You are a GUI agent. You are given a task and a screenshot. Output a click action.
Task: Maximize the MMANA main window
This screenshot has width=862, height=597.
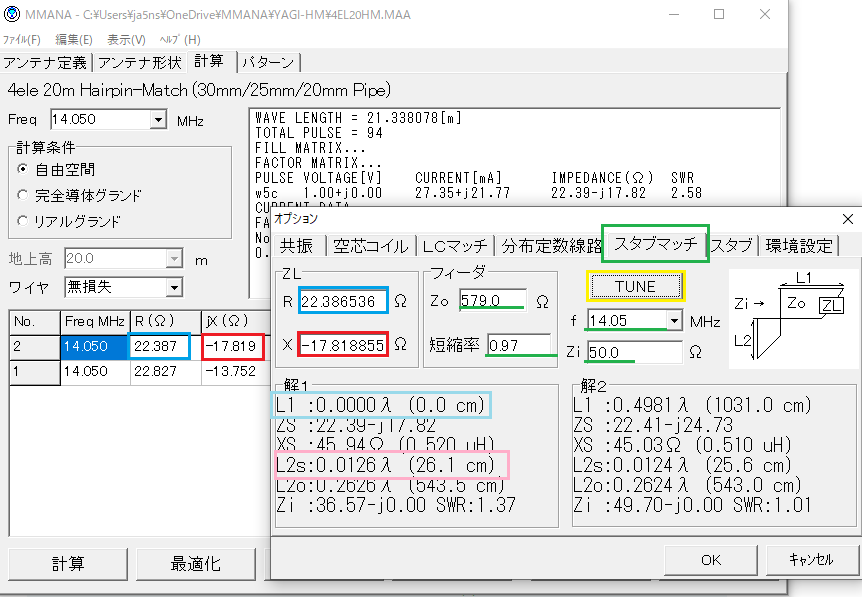(x=718, y=16)
